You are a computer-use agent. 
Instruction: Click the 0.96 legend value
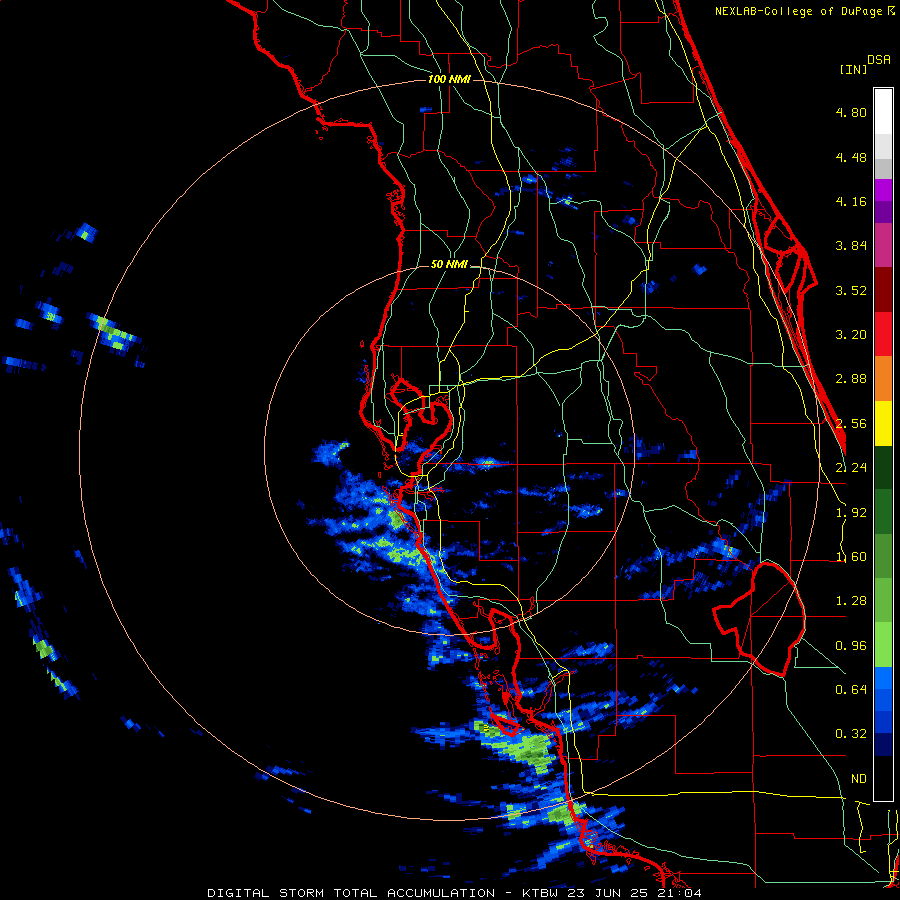point(851,646)
